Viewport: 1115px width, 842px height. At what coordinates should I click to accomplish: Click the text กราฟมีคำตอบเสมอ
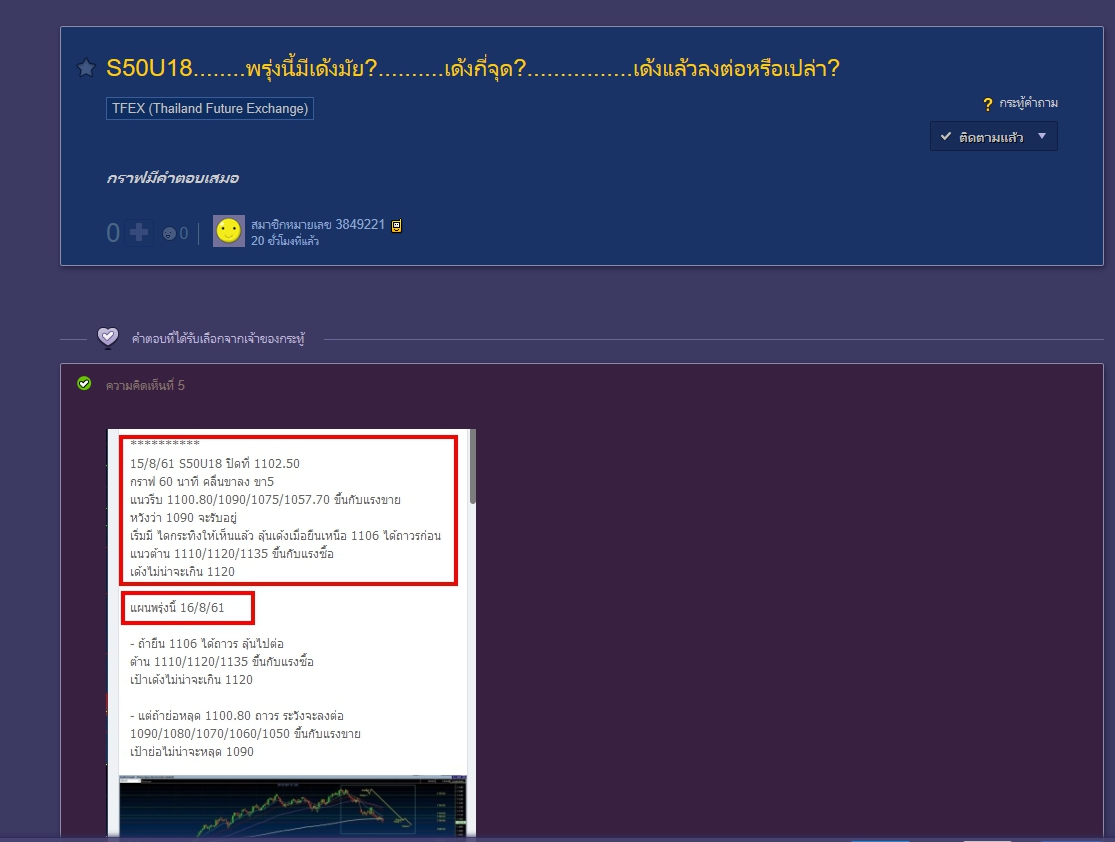(173, 178)
